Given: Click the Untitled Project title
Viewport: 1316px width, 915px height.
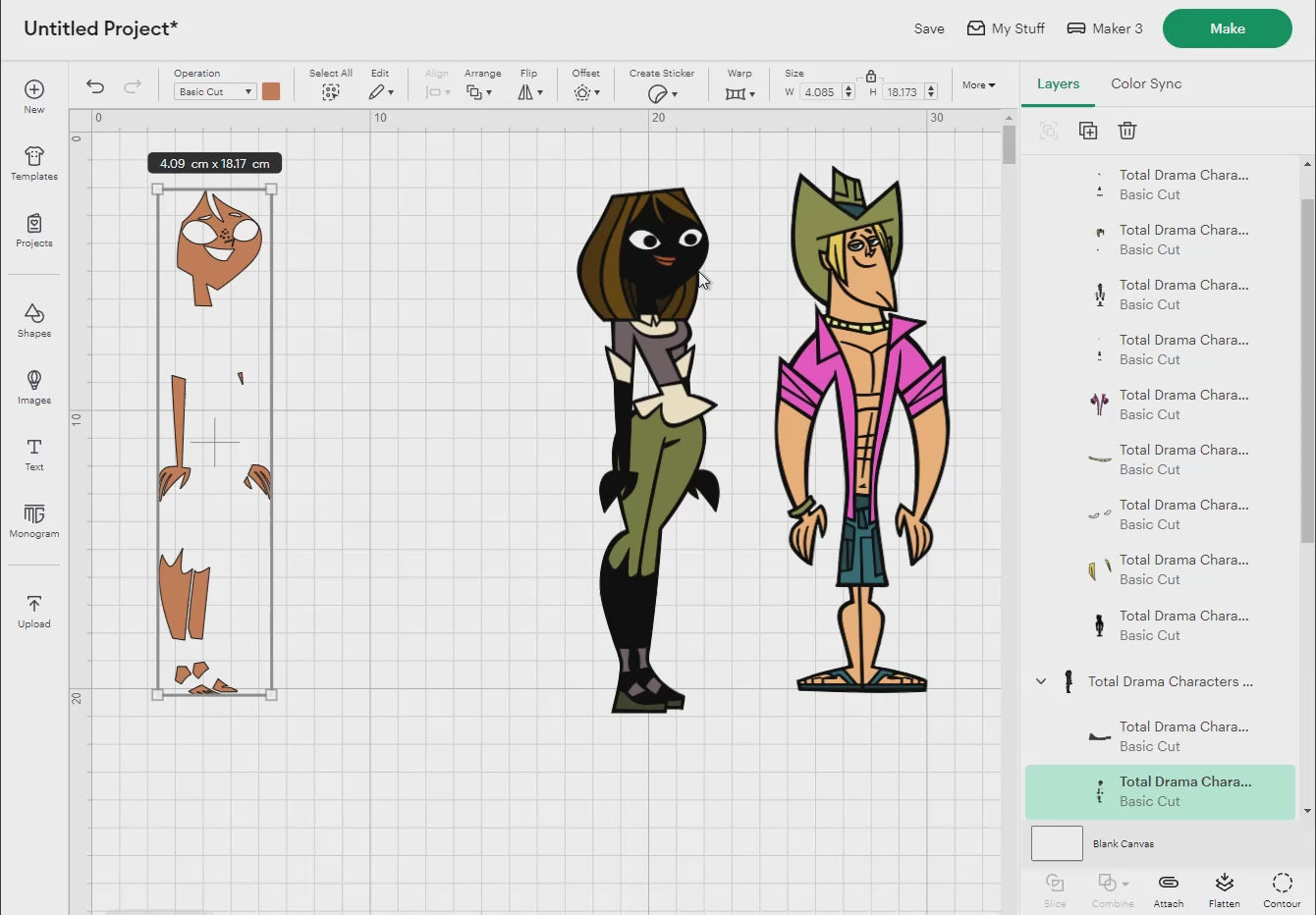Looking at the screenshot, I should (100, 28).
